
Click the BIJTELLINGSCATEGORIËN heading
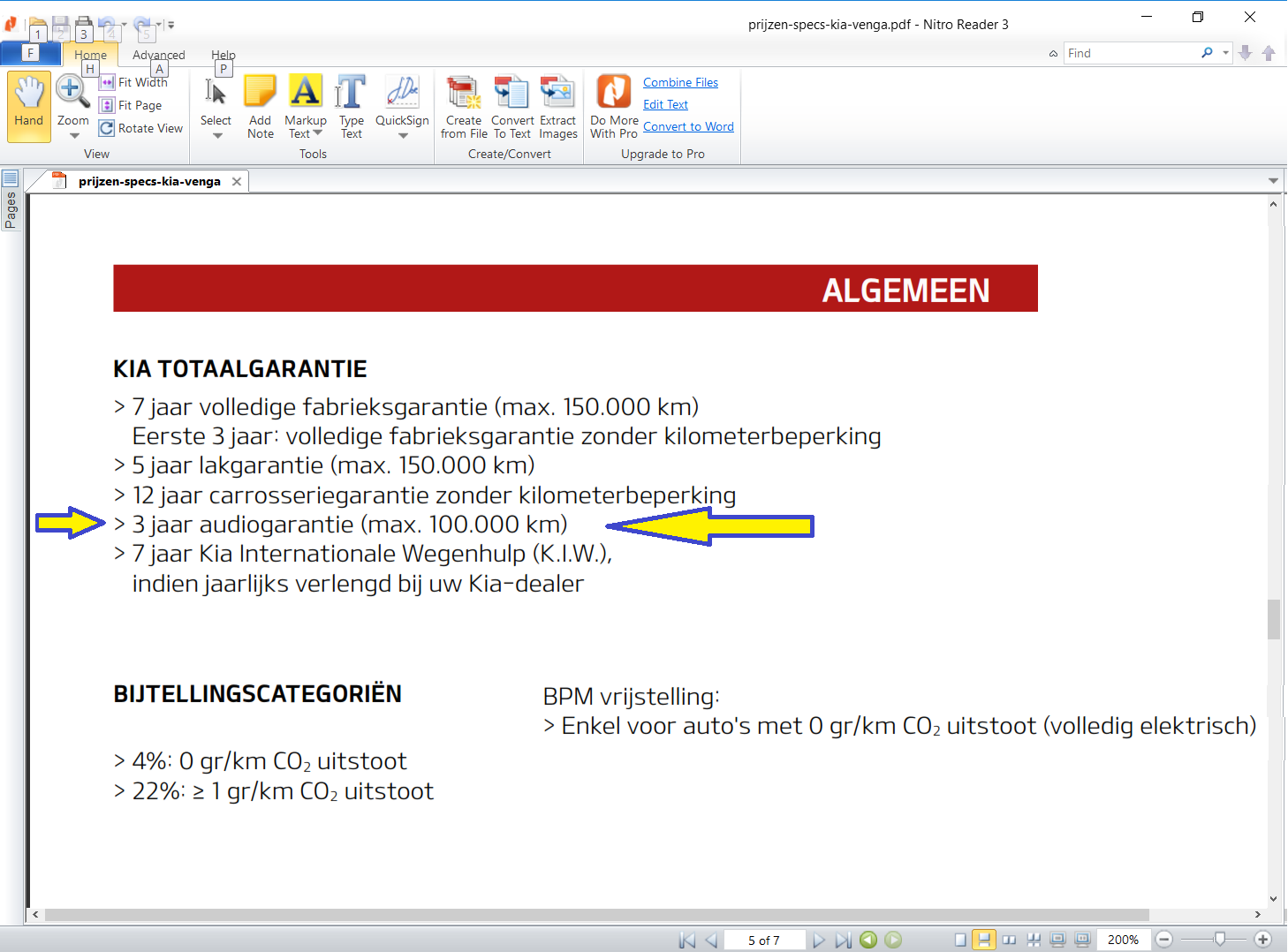coord(257,694)
